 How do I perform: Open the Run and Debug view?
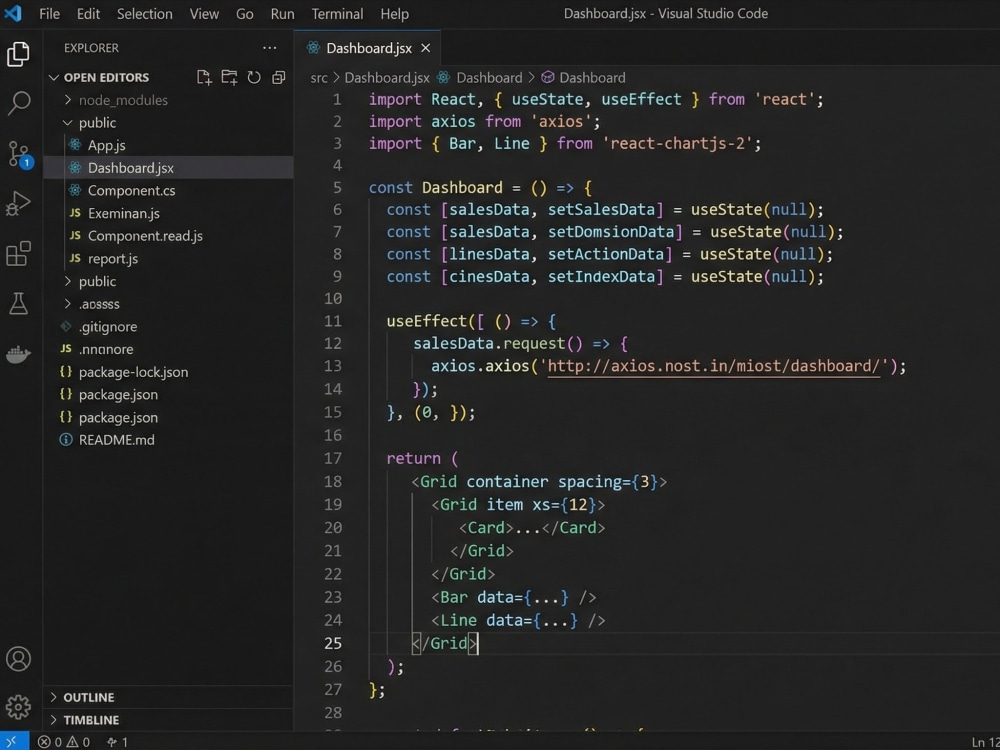click(x=18, y=203)
